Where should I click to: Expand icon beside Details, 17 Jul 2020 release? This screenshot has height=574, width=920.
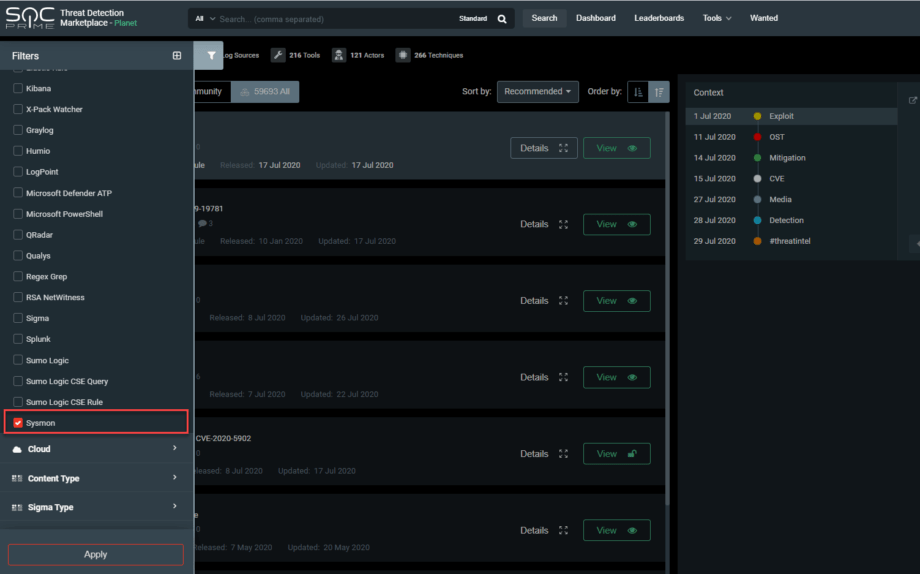pos(563,148)
